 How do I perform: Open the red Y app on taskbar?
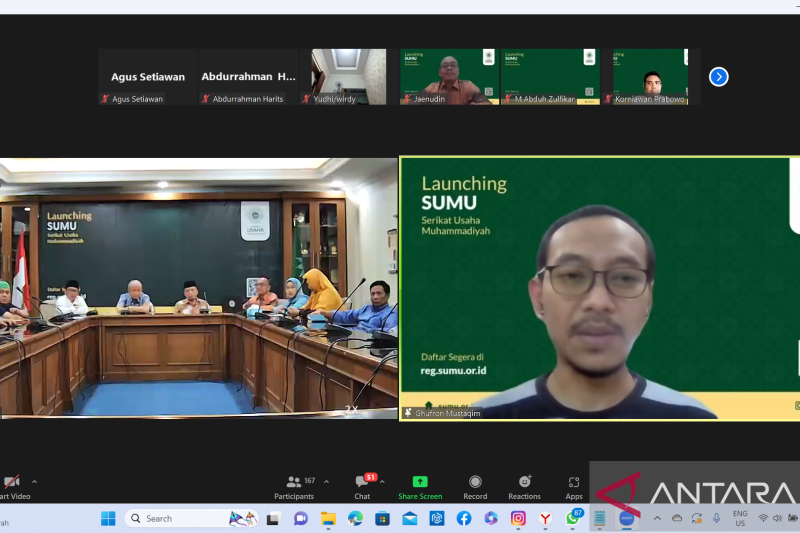545,519
